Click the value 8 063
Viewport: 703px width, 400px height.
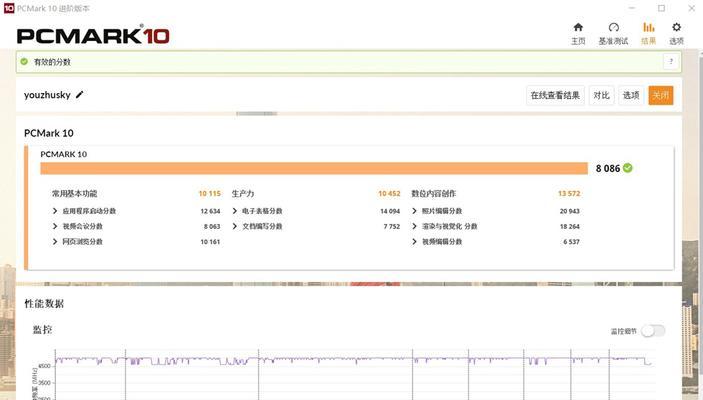[x=212, y=226]
